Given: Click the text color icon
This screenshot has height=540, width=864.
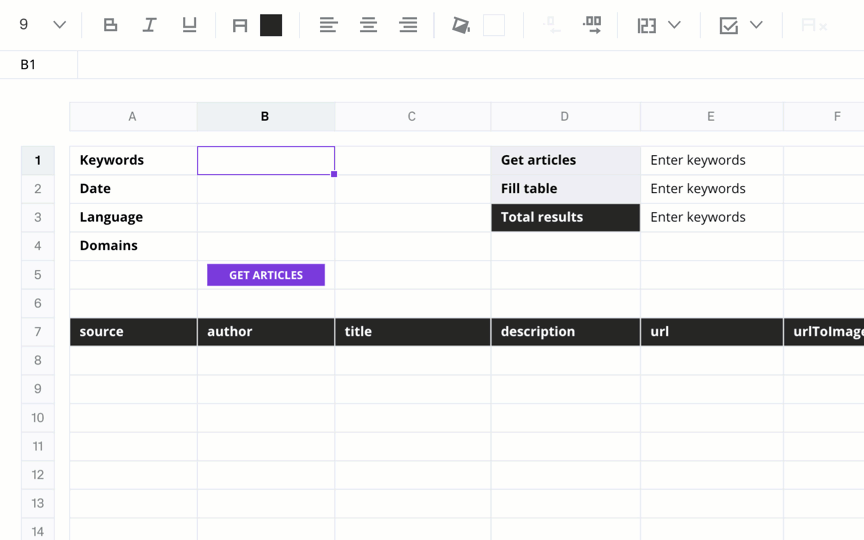Looking at the screenshot, I should point(240,25).
